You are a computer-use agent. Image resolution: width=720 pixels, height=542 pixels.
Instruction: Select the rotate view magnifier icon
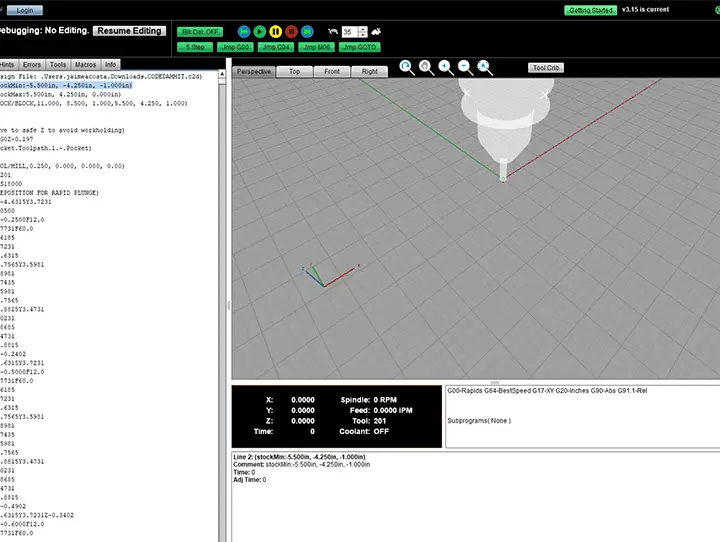pyautogui.click(x=406, y=68)
